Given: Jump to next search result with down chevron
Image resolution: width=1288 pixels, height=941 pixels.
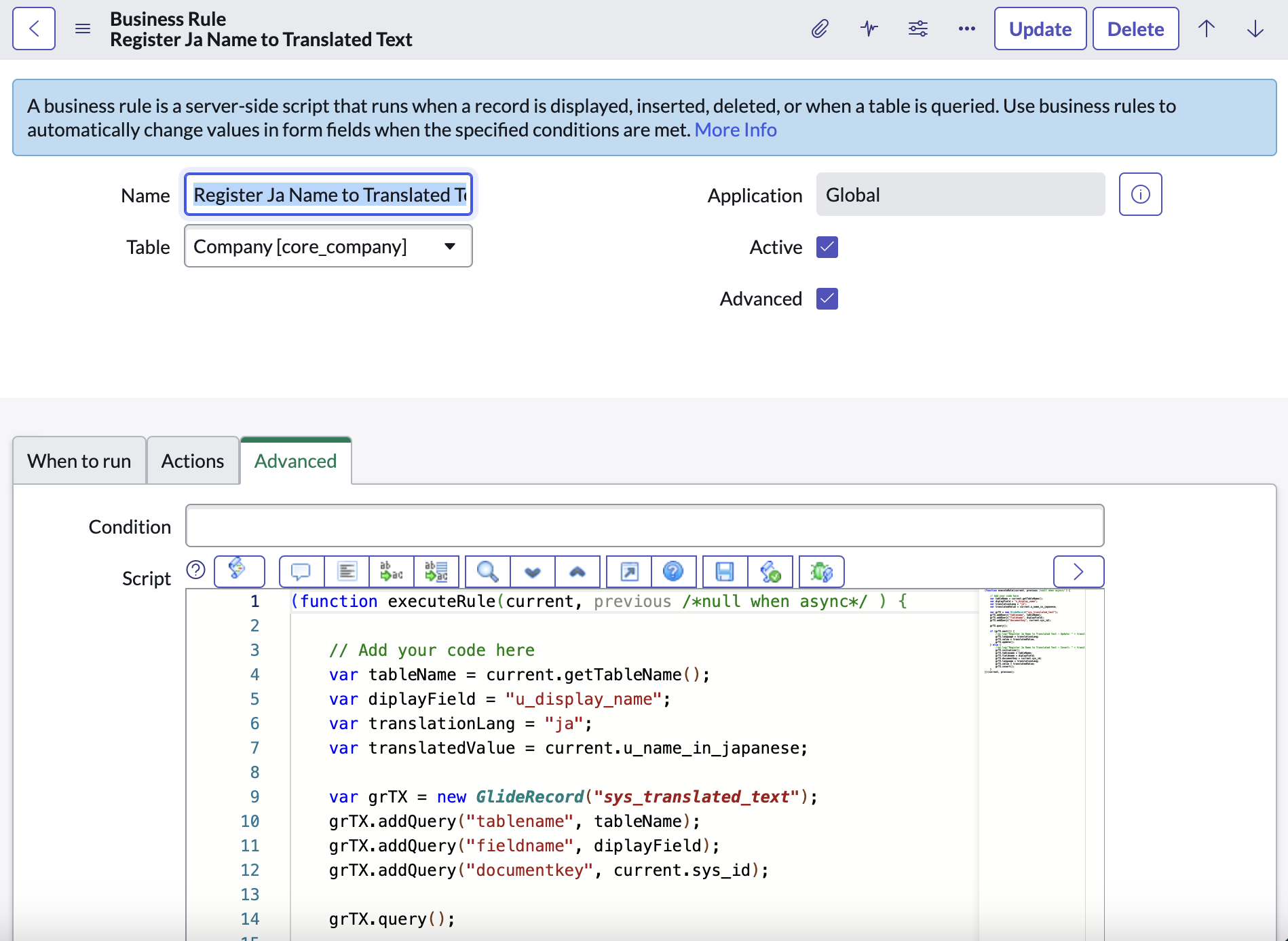Looking at the screenshot, I should point(532,572).
